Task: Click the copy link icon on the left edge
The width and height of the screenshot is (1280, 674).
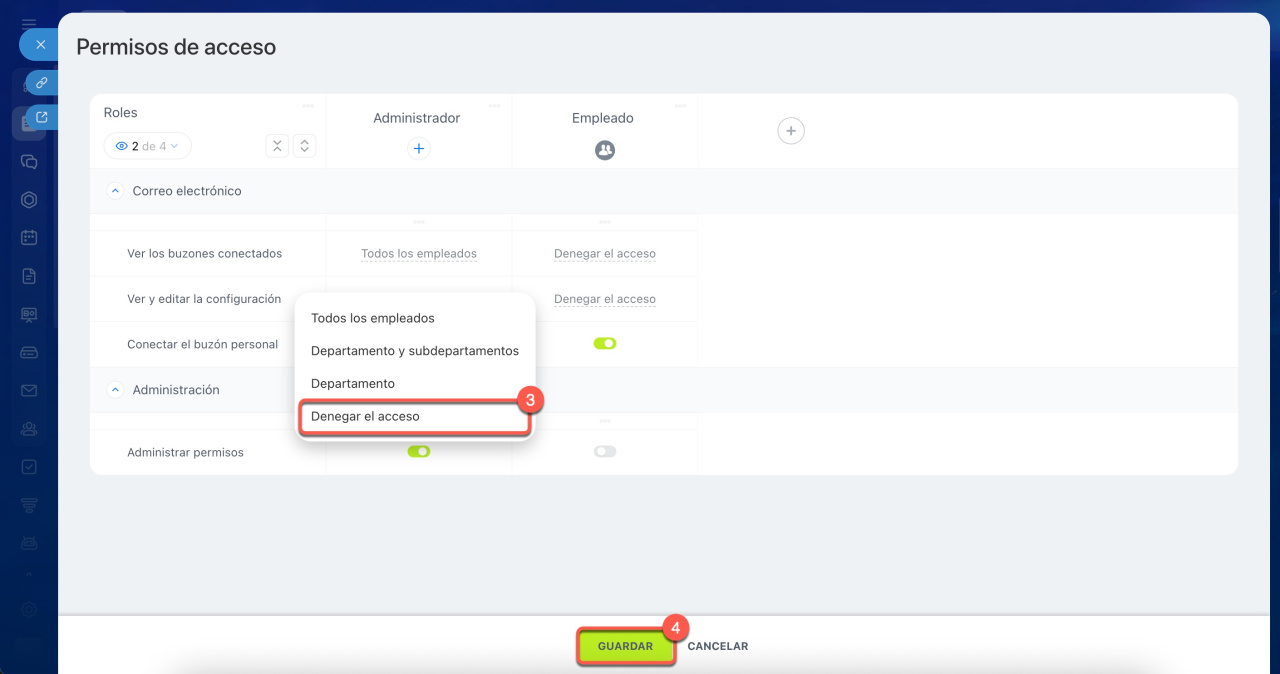Action: pos(42,83)
